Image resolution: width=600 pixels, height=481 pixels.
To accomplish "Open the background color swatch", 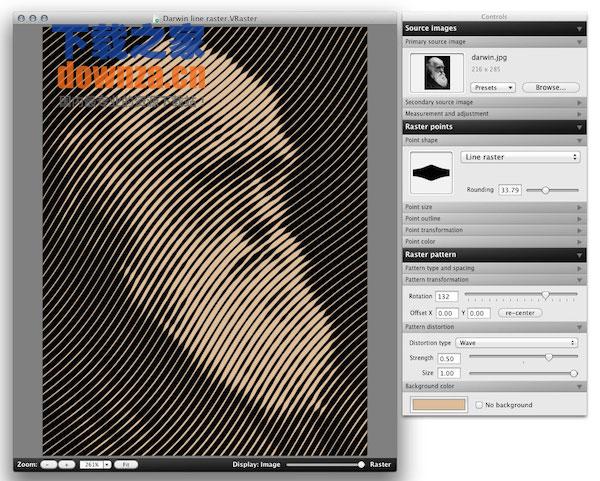I will point(439,404).
